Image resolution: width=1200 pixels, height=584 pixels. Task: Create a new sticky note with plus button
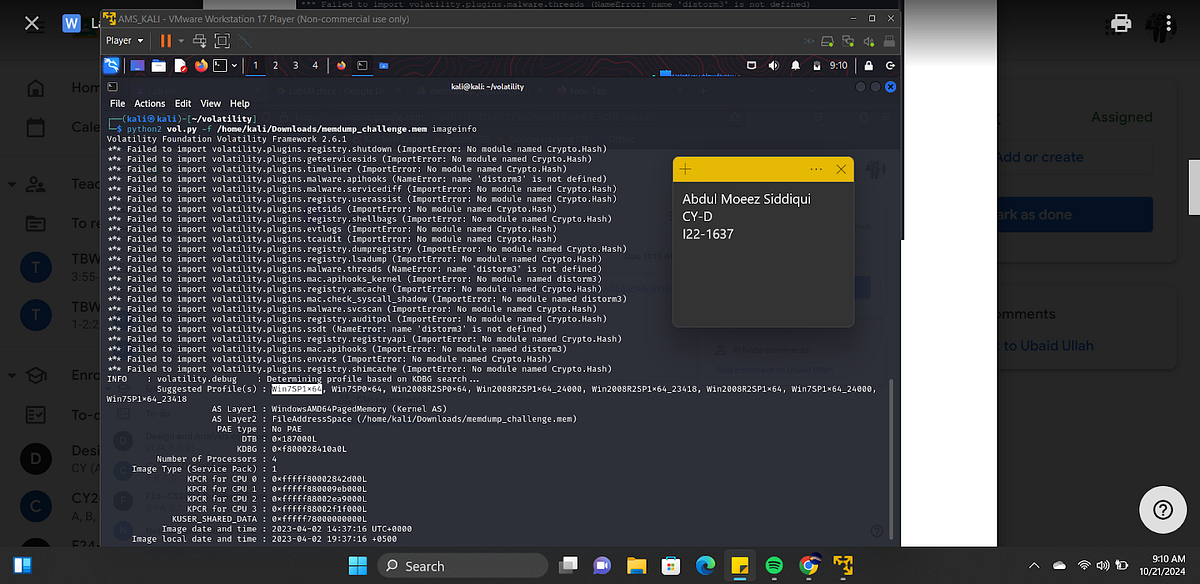pyautogui.click(x=684, y=169)
